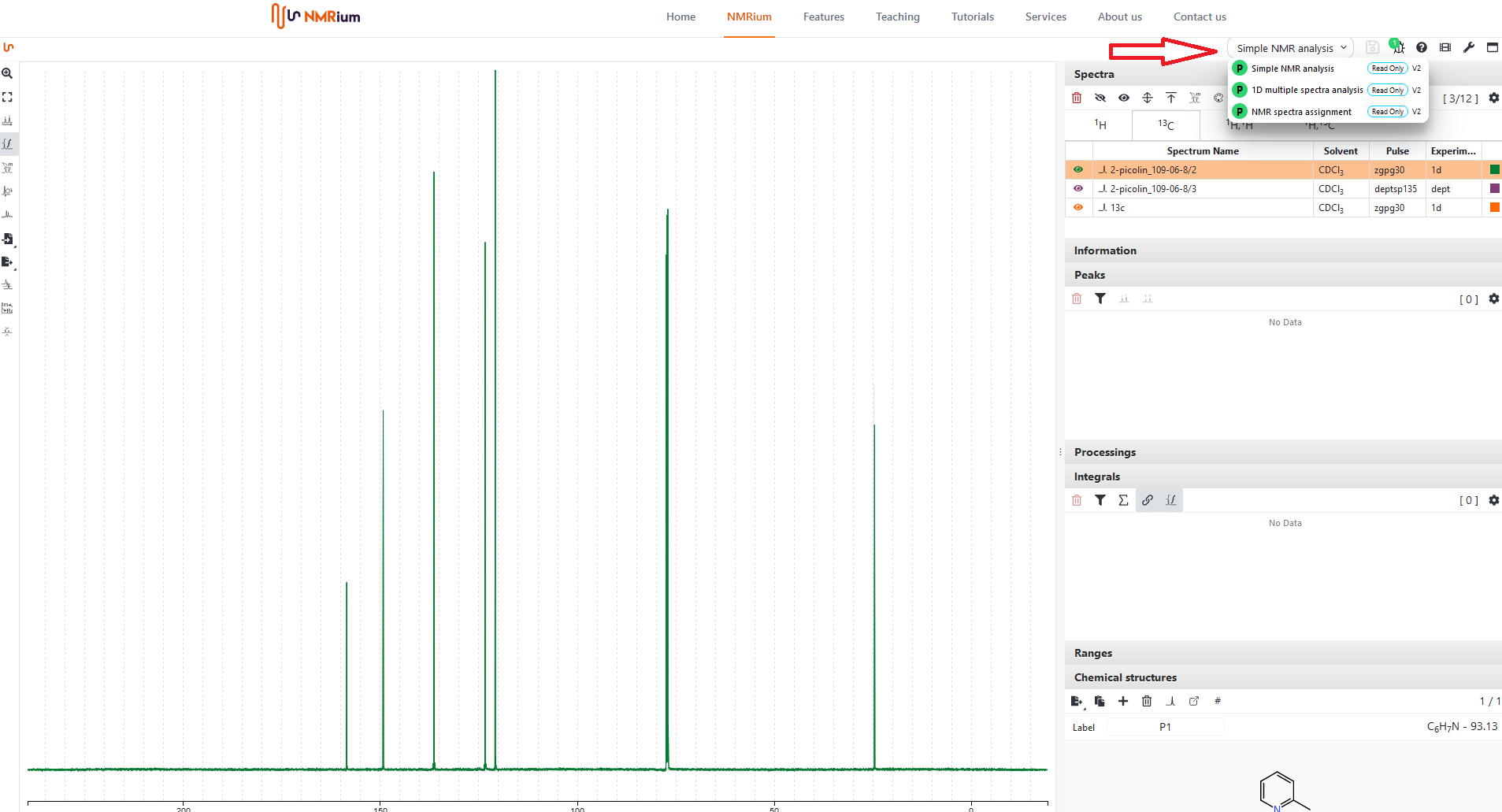Open the Tutorials menu item
The width and height of the screenshot is (1502, 812).
pyautogui.click(x=972, y=17)
